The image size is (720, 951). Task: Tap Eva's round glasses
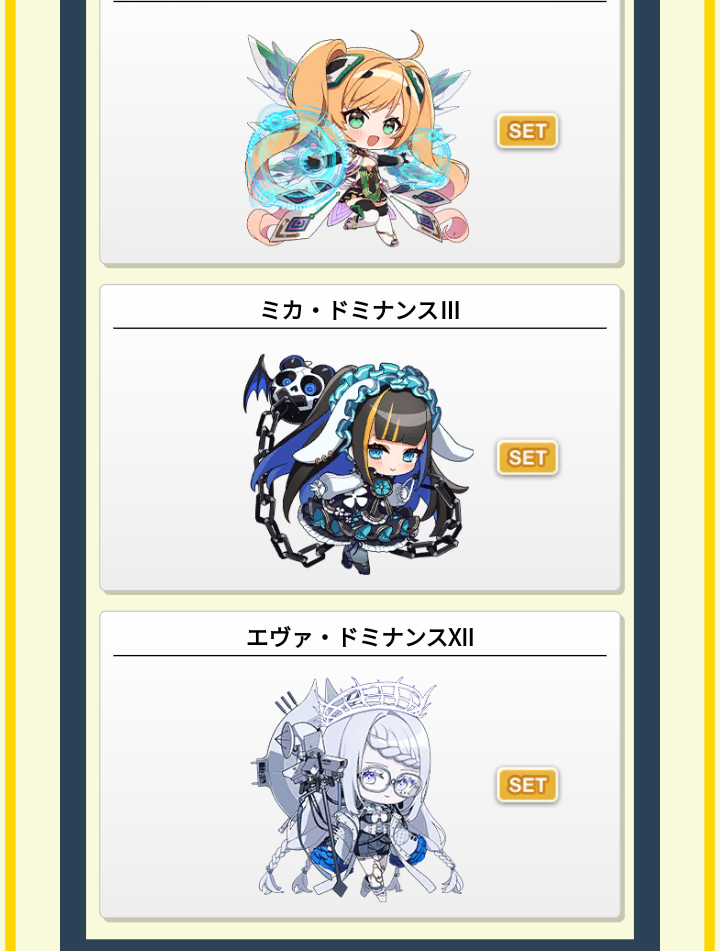tap(387, 782)
